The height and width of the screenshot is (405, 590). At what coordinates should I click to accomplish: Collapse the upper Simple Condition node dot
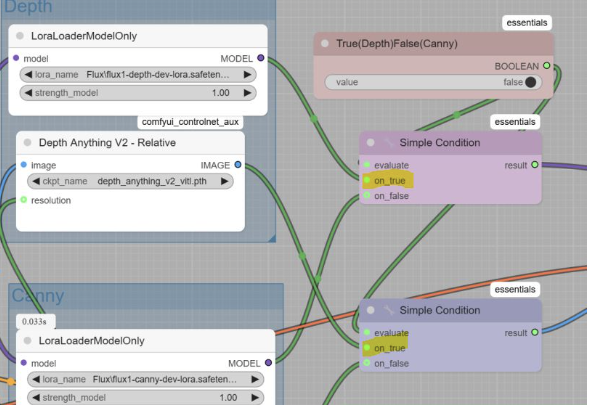(x=370, y=142)
